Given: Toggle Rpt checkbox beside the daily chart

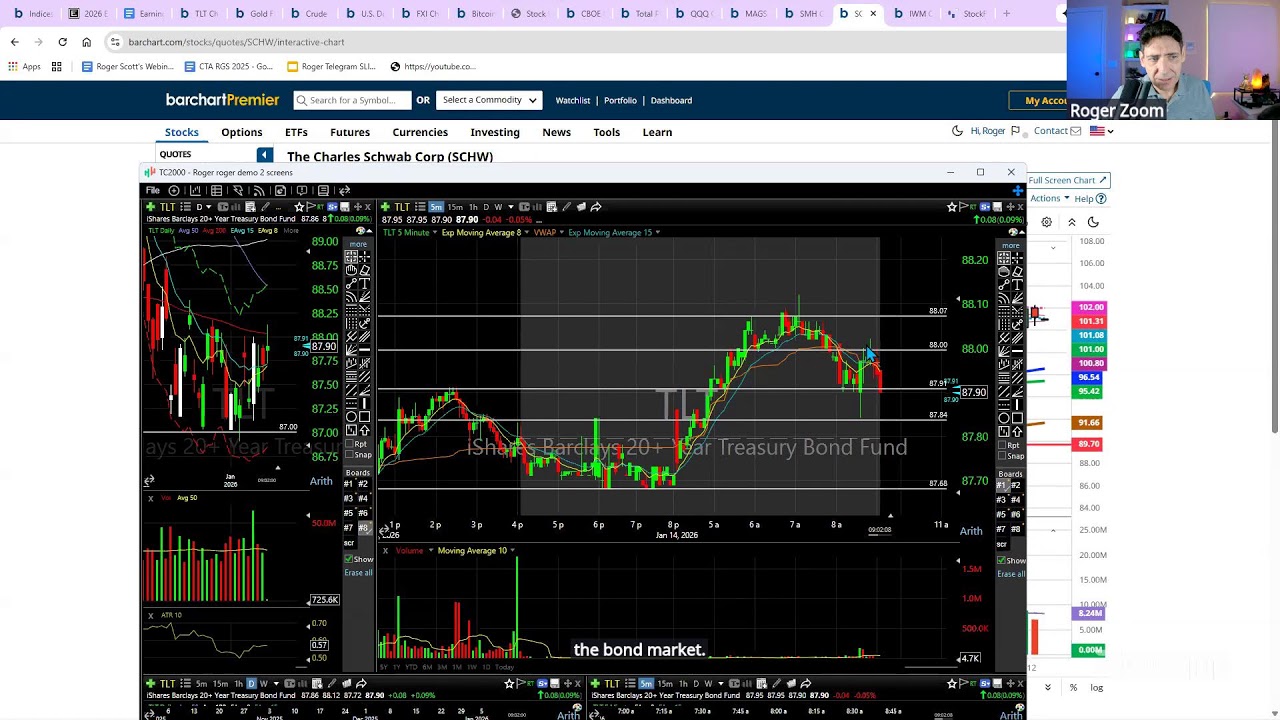Looking at the screenshot, I should (349, 444).
